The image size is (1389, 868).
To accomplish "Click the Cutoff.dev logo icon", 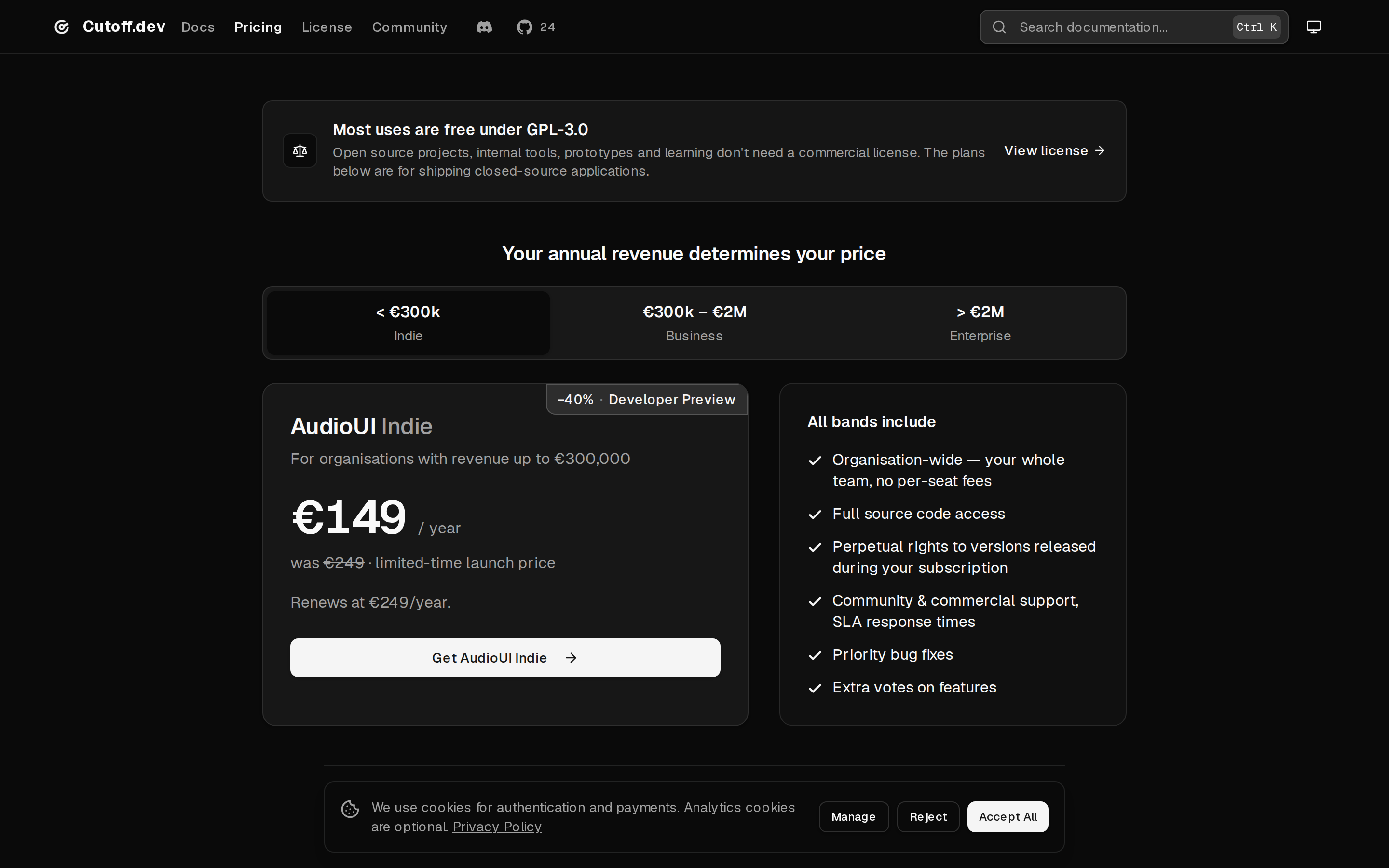I will [x=62, y=27].
